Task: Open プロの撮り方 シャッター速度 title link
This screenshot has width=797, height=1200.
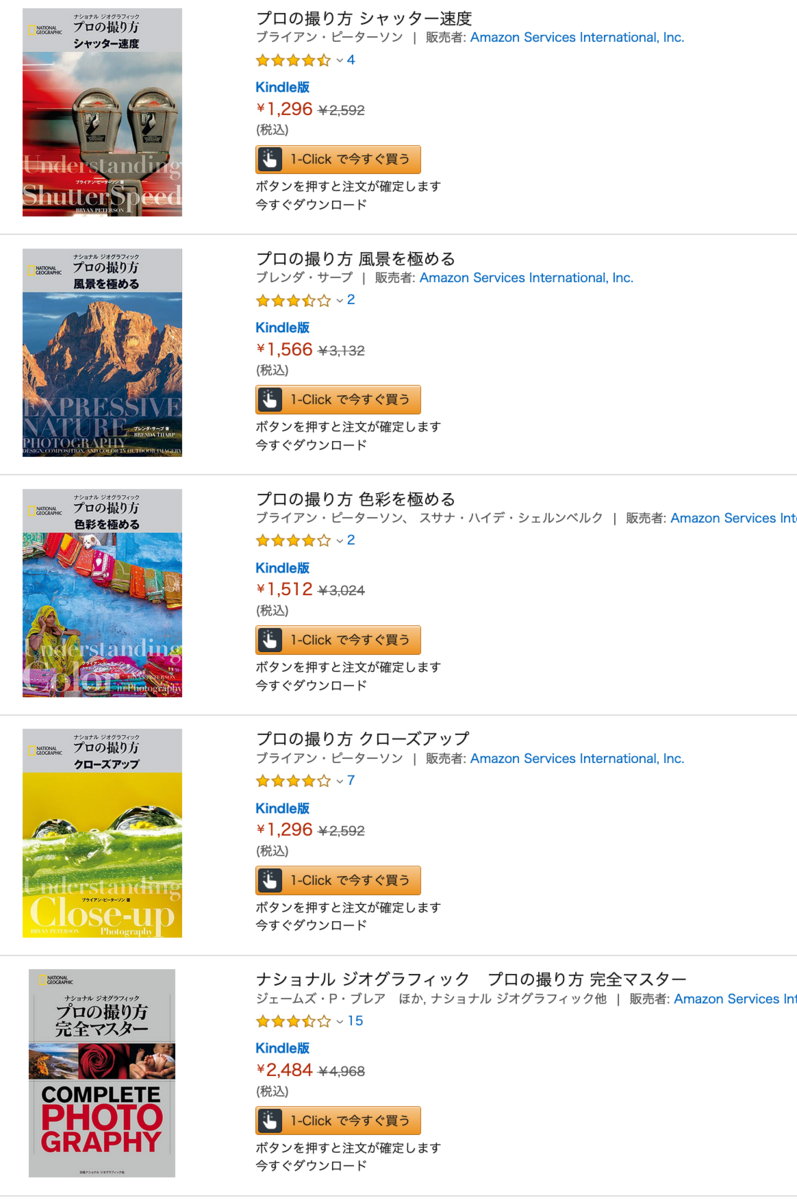Action: [363, 18]
